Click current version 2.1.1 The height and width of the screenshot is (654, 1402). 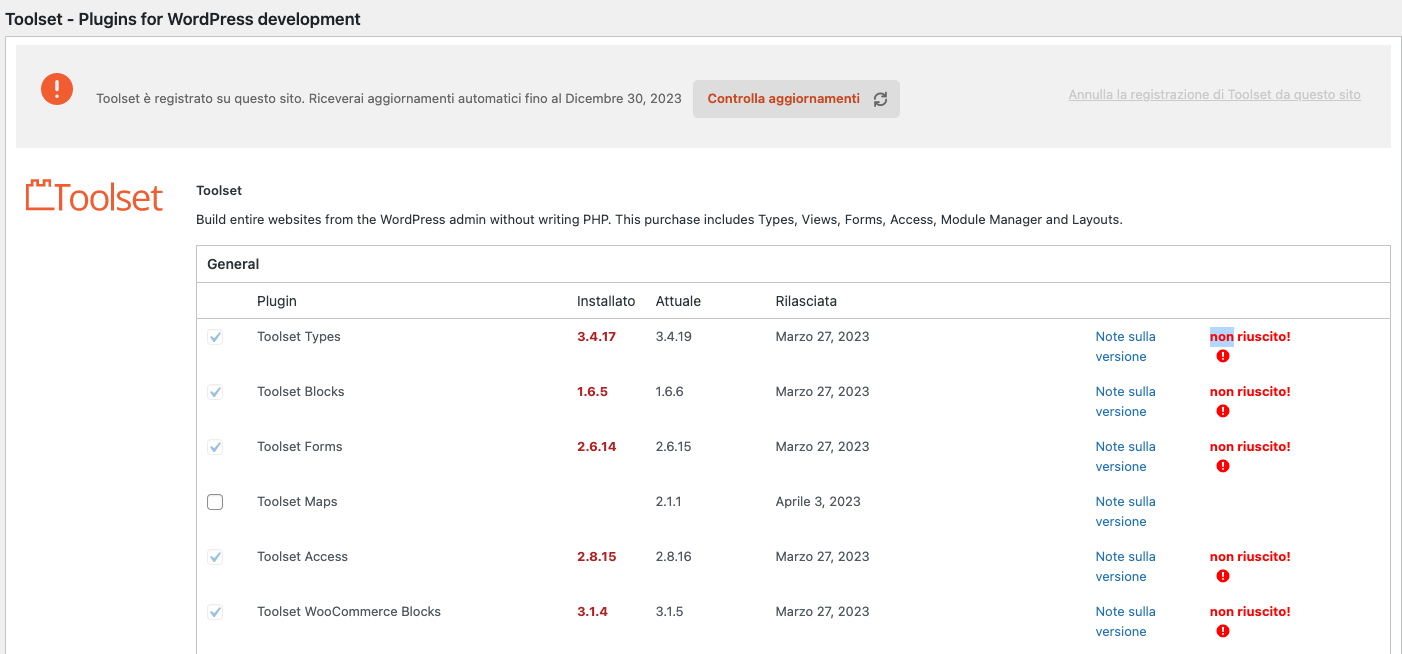pos(669,502)
